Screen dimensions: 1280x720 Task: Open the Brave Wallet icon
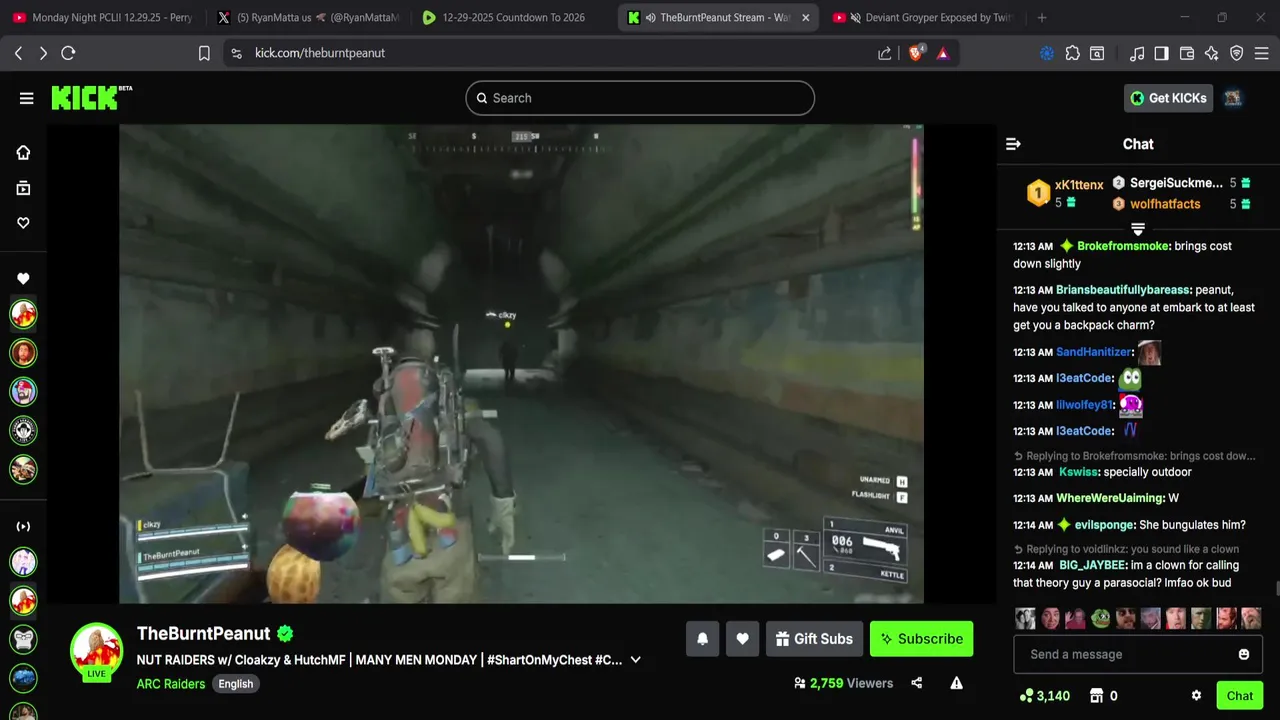[1187, 53]
